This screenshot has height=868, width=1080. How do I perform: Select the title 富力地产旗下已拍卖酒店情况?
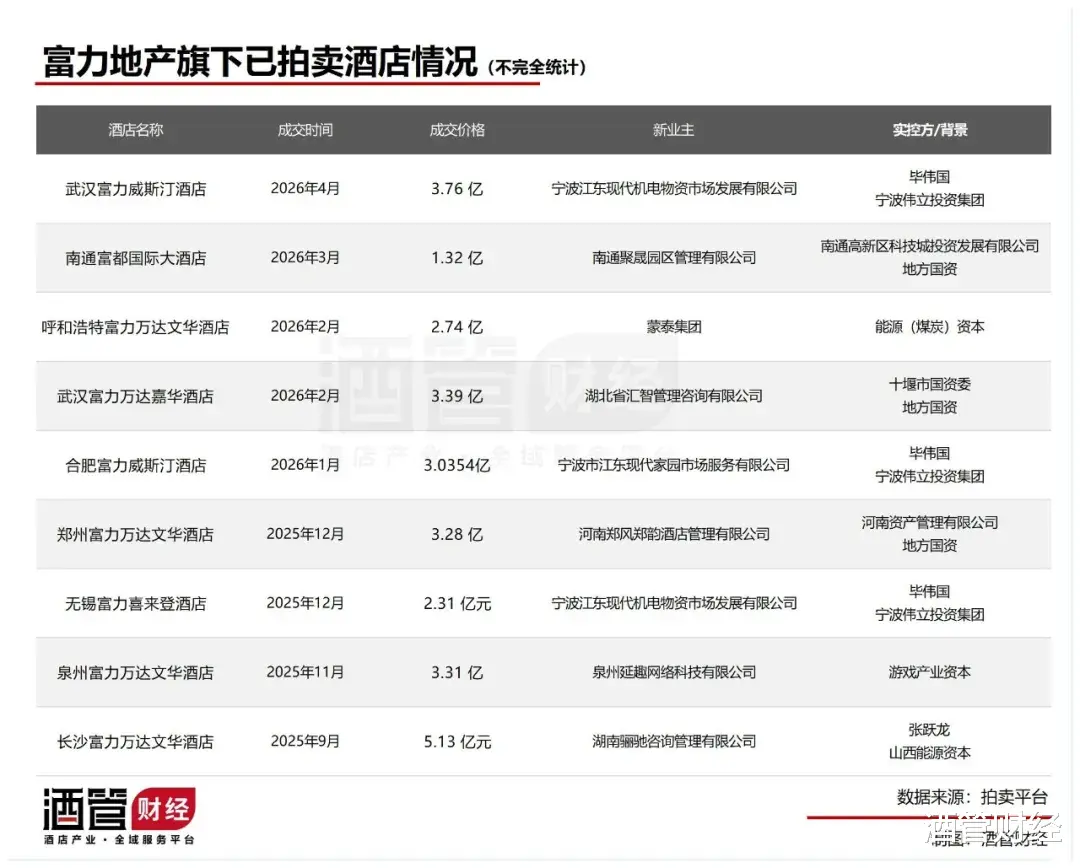pos(260,62)
